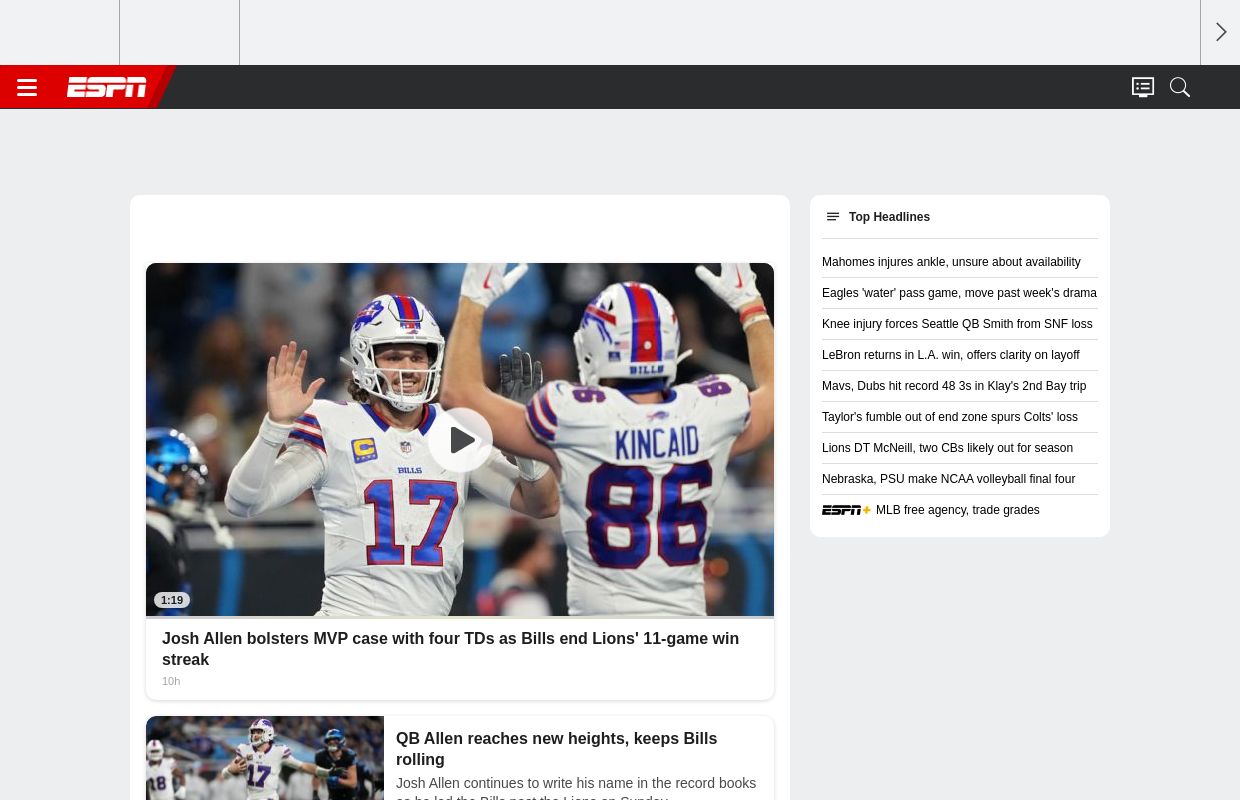The height and width of the screenshot is (800, 1240).
Task: Read "Taylor's fumble out of end zone" headline
Action: point(950,417)
